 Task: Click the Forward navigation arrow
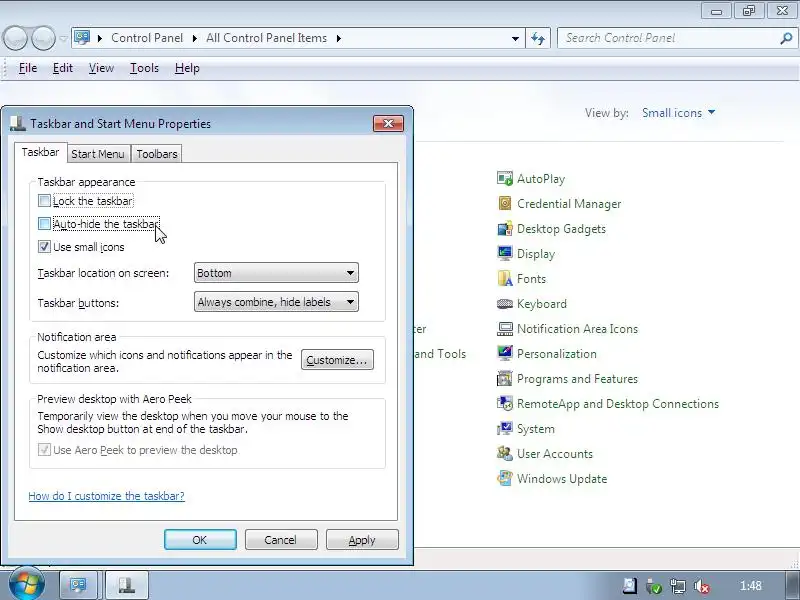[x=44, y=38]
